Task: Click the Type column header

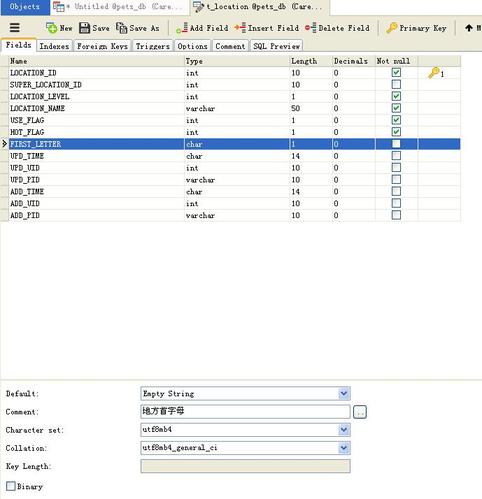Action: tap(237, 61)
